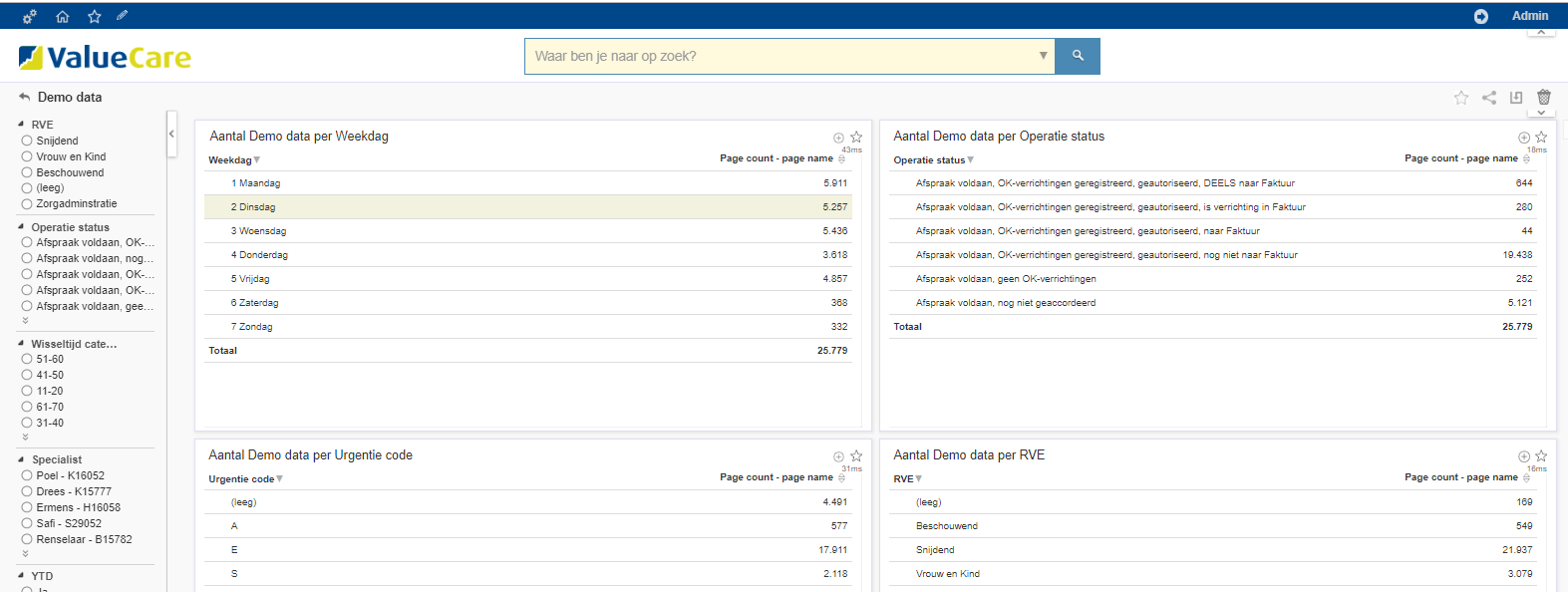Collapse the left filter sidebar
The height and width of the screenshot is (592, 1568).
[x=171, y=134]
